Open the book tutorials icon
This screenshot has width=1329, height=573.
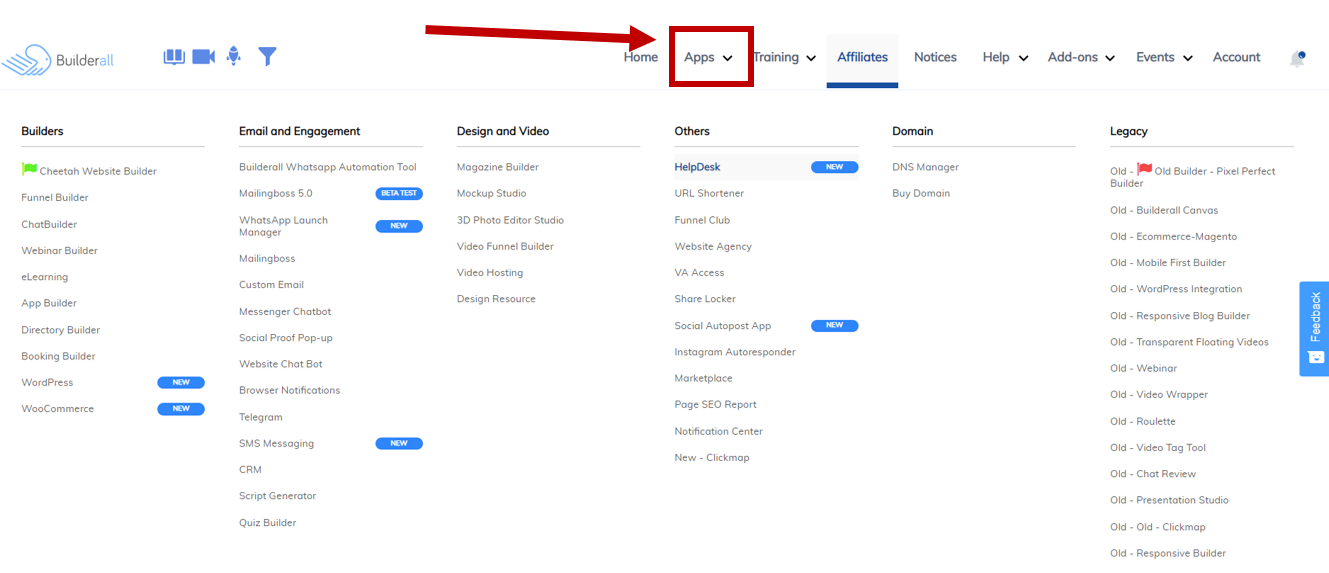click(174, 57)
